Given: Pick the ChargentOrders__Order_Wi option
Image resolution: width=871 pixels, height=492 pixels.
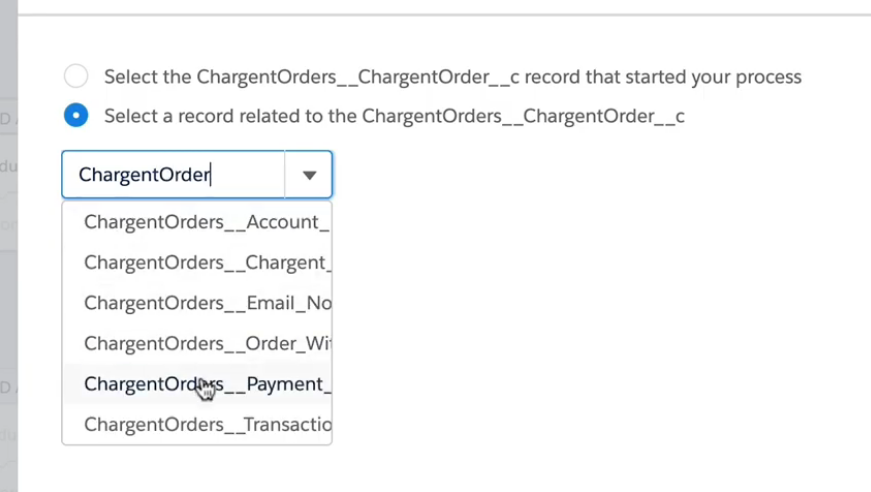Looking at the screenshot, I should (x=206, y=344).
